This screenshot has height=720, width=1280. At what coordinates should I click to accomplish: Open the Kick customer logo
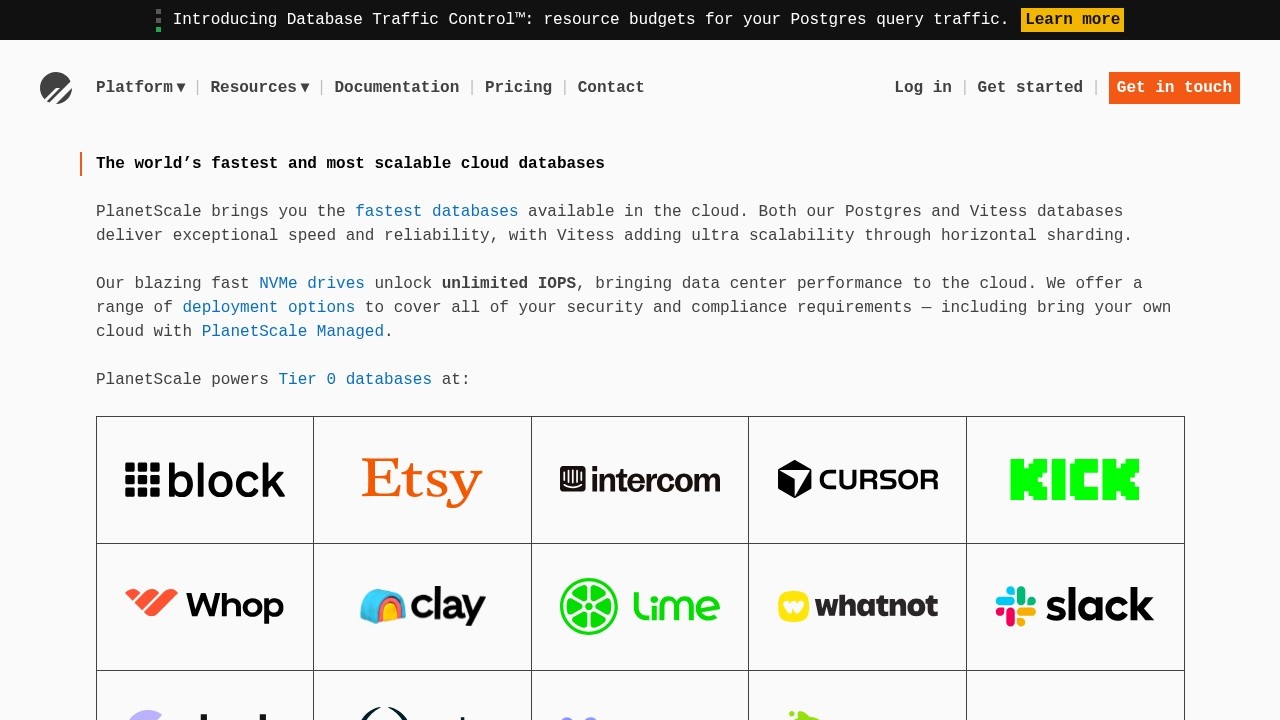coord(1075,480)
